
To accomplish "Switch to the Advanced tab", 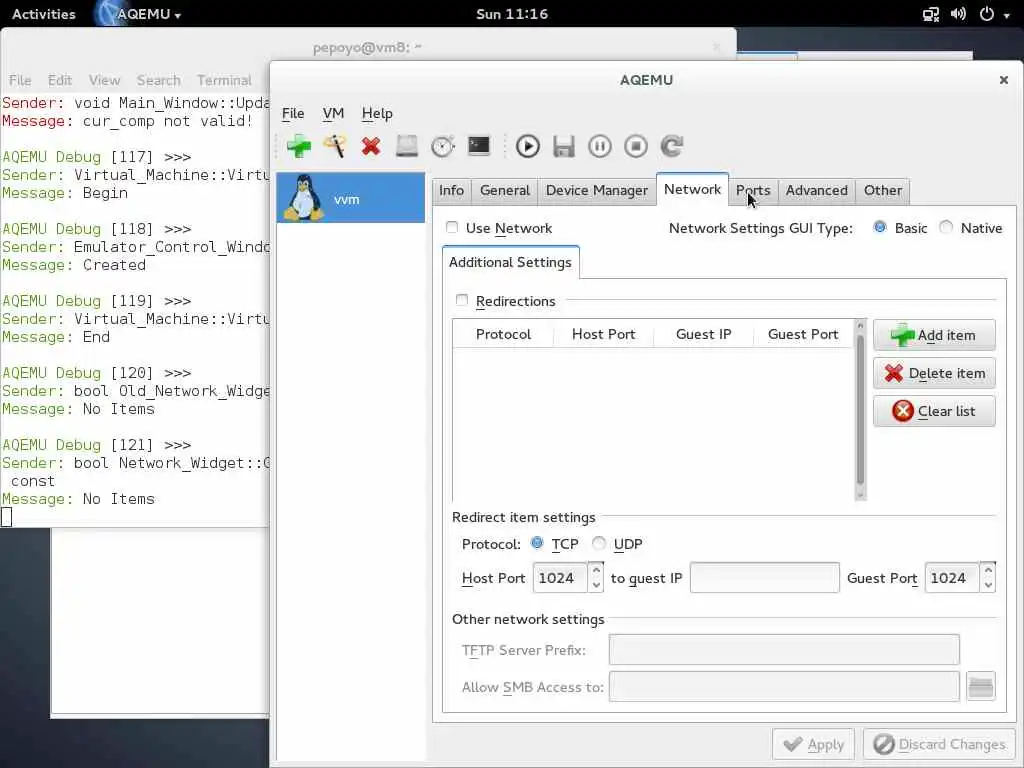I will point(816,191).
